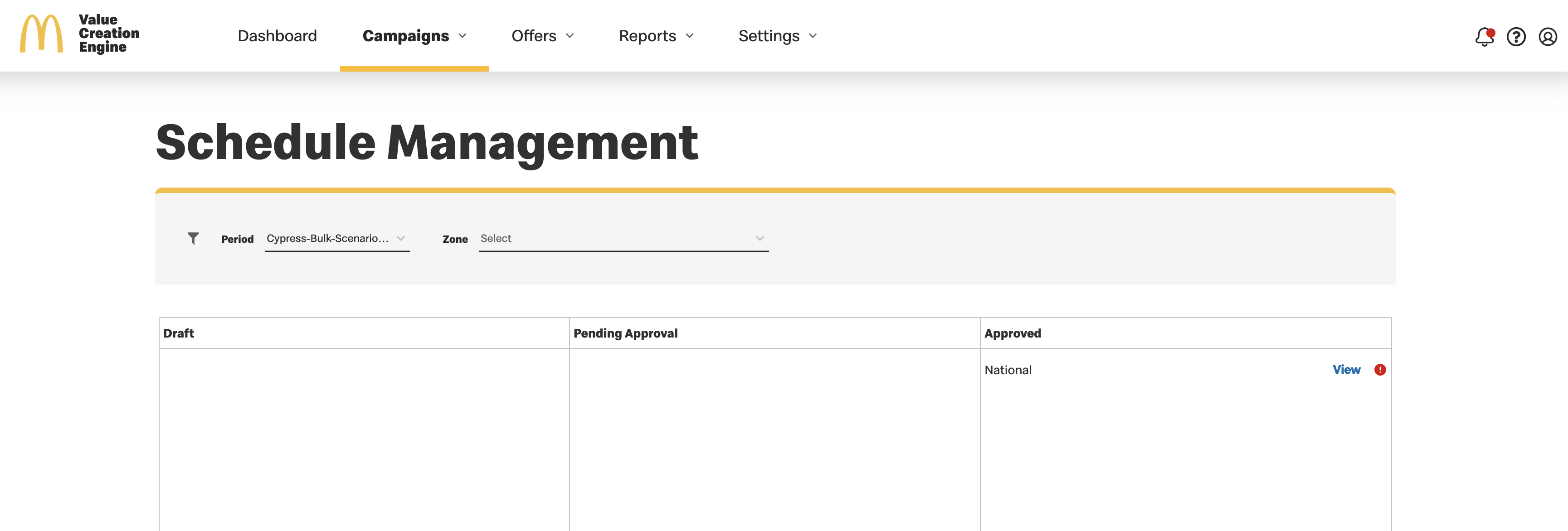The height and width of the screenshot is (531, 1568).
Task: Click the Zone label
Action: coord(455,239)
